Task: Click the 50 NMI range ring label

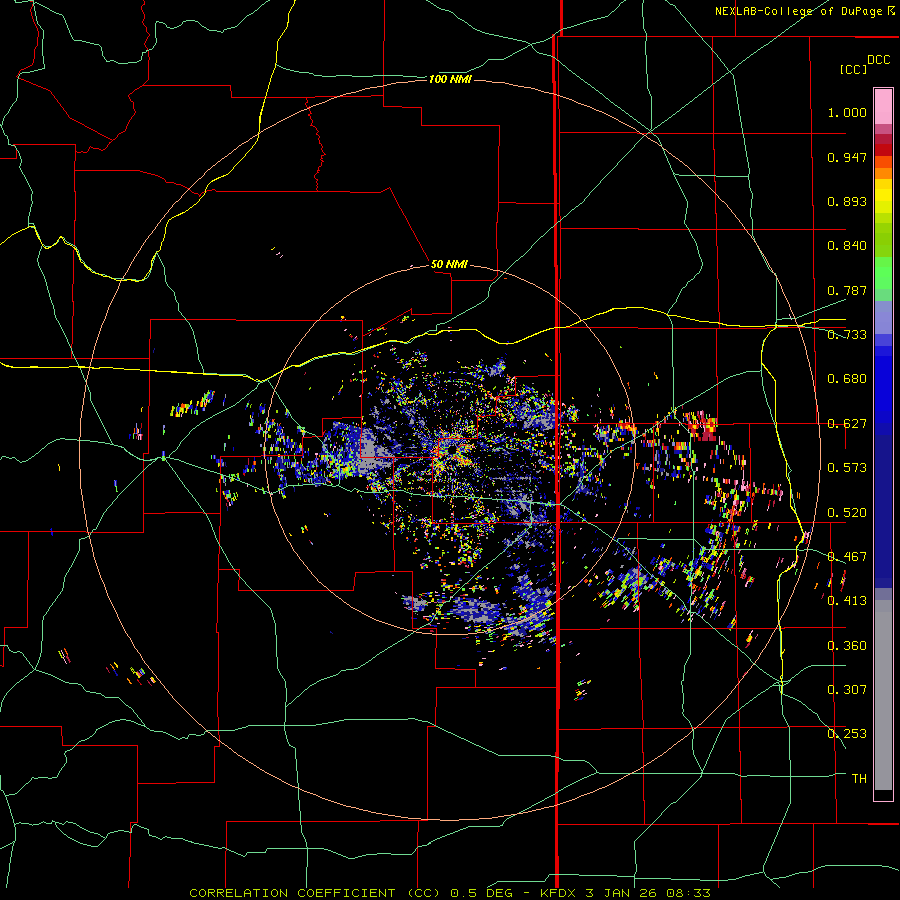Action: point(449,264)
